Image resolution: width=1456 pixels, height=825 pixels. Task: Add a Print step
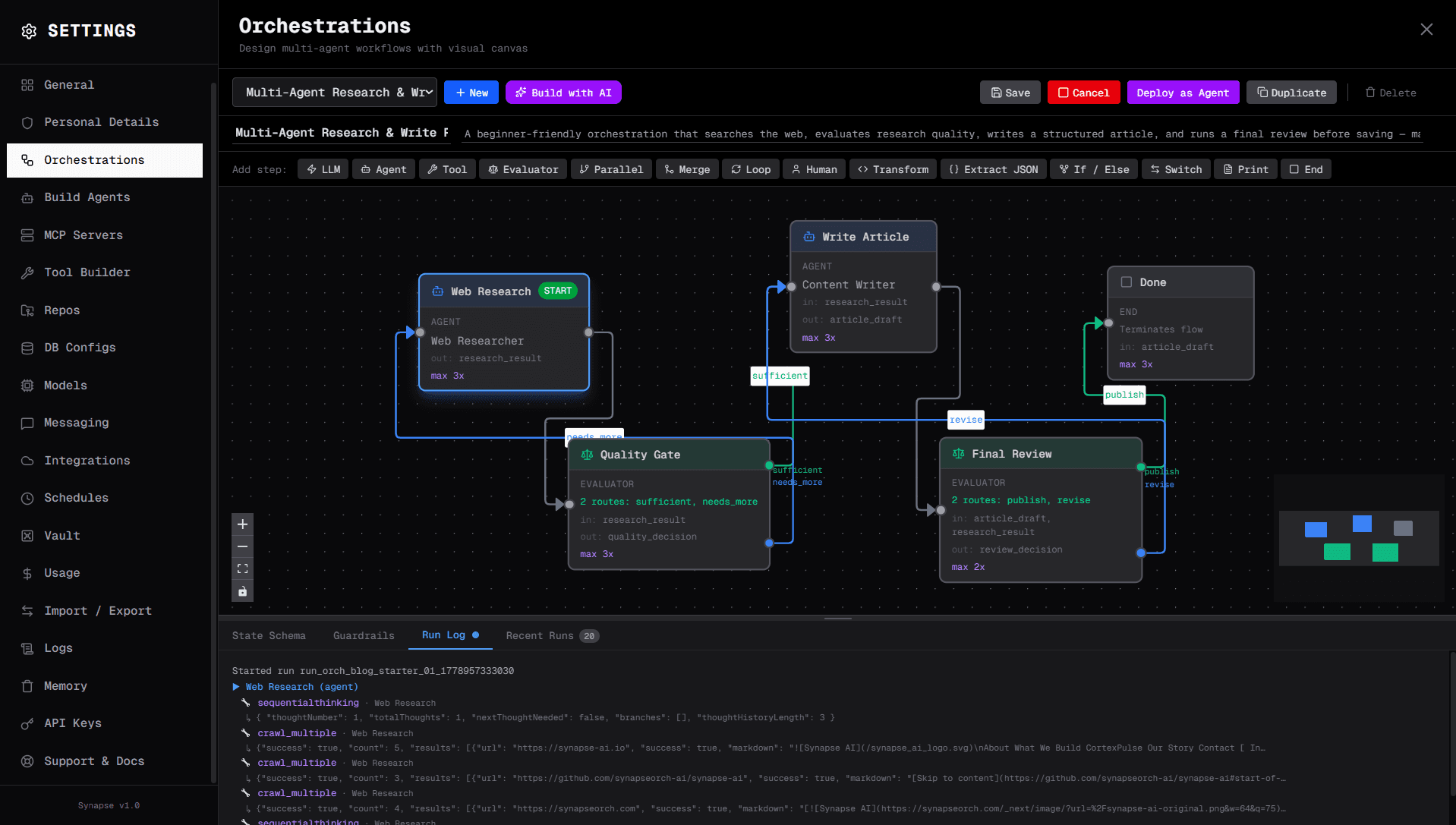pyautogui.click(x=1246, y=169)
